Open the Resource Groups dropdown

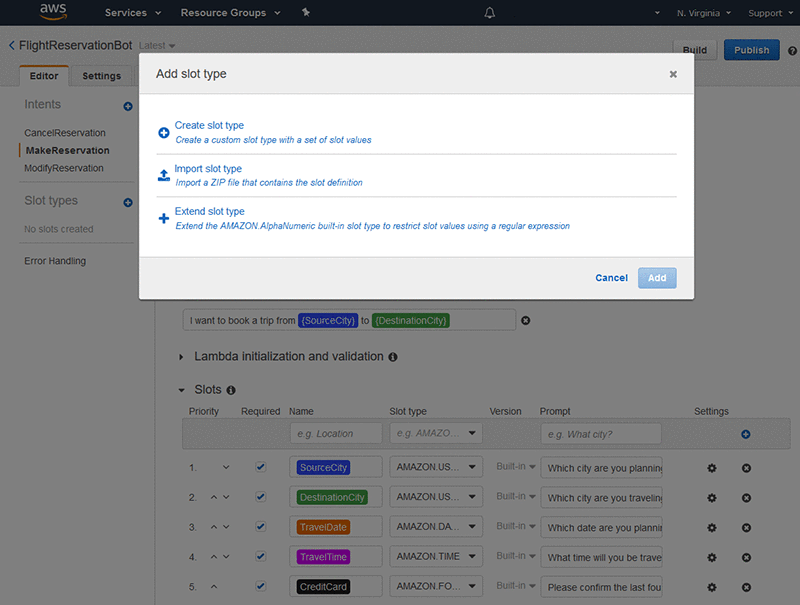point(231,13)
